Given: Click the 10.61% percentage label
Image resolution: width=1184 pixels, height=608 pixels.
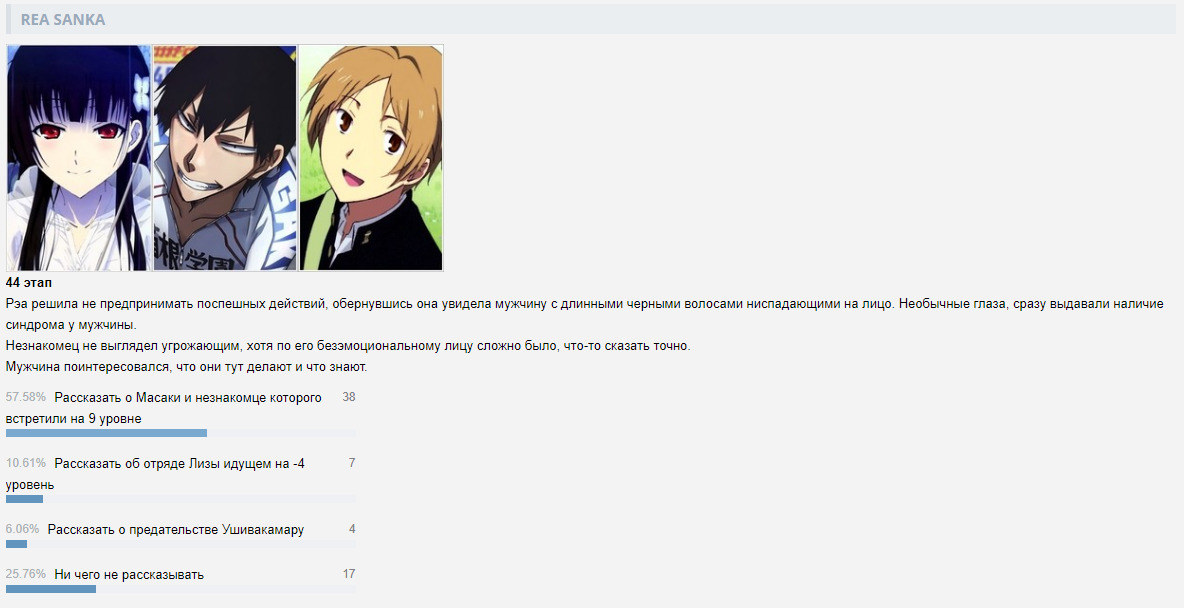Looking at the screenshot, I should click(x=26, y=463).
